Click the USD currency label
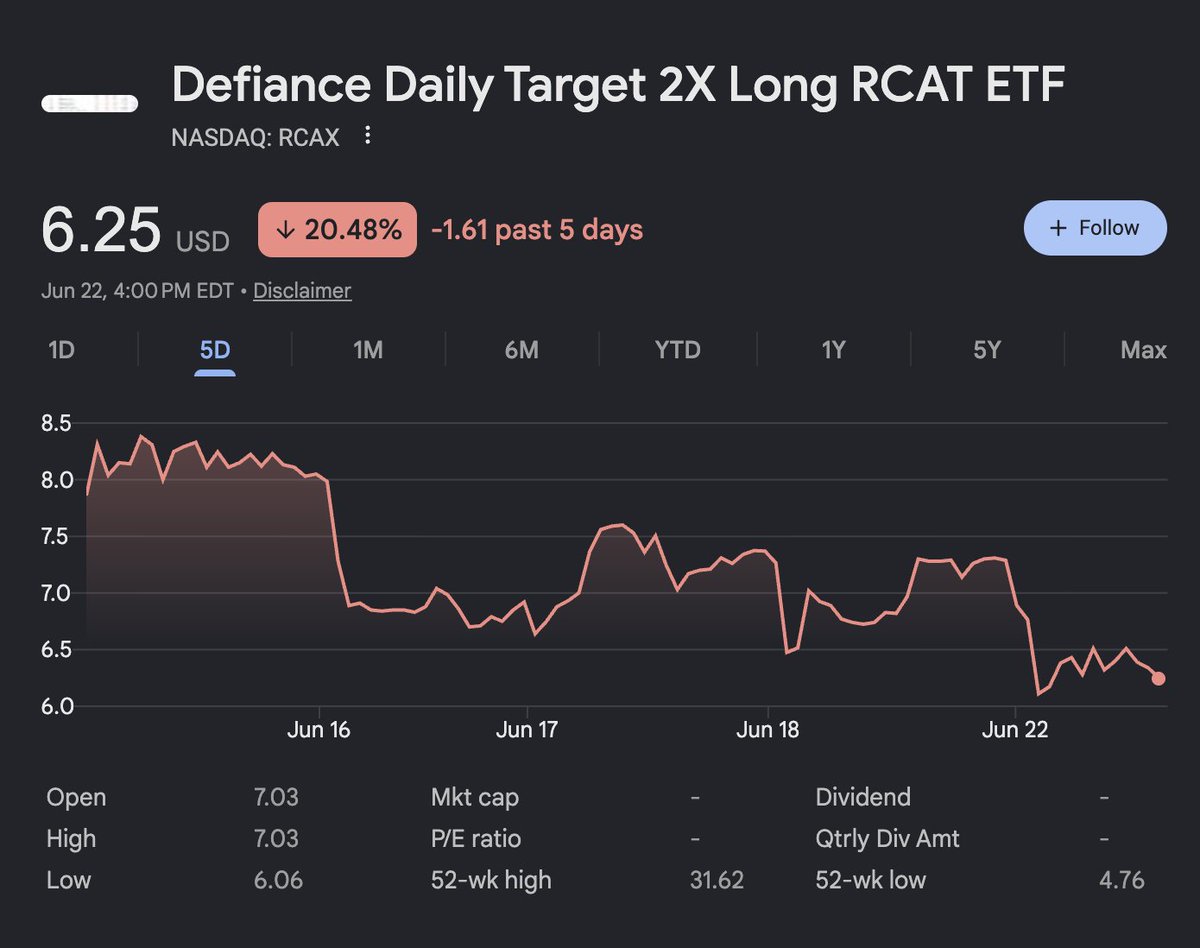 coord(203,242)
